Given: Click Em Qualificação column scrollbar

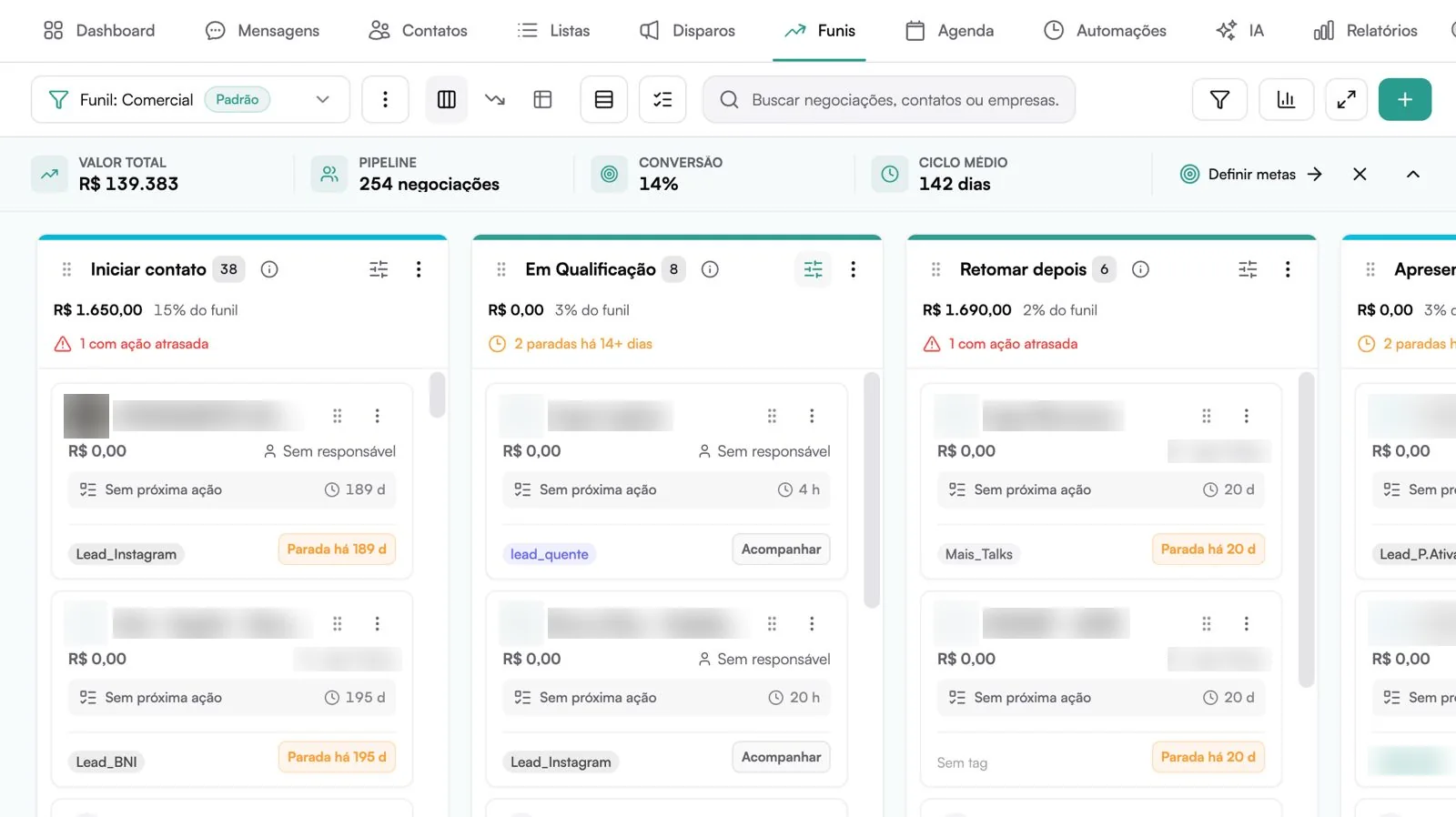Looking at the screenshot, I should (872, 489).
